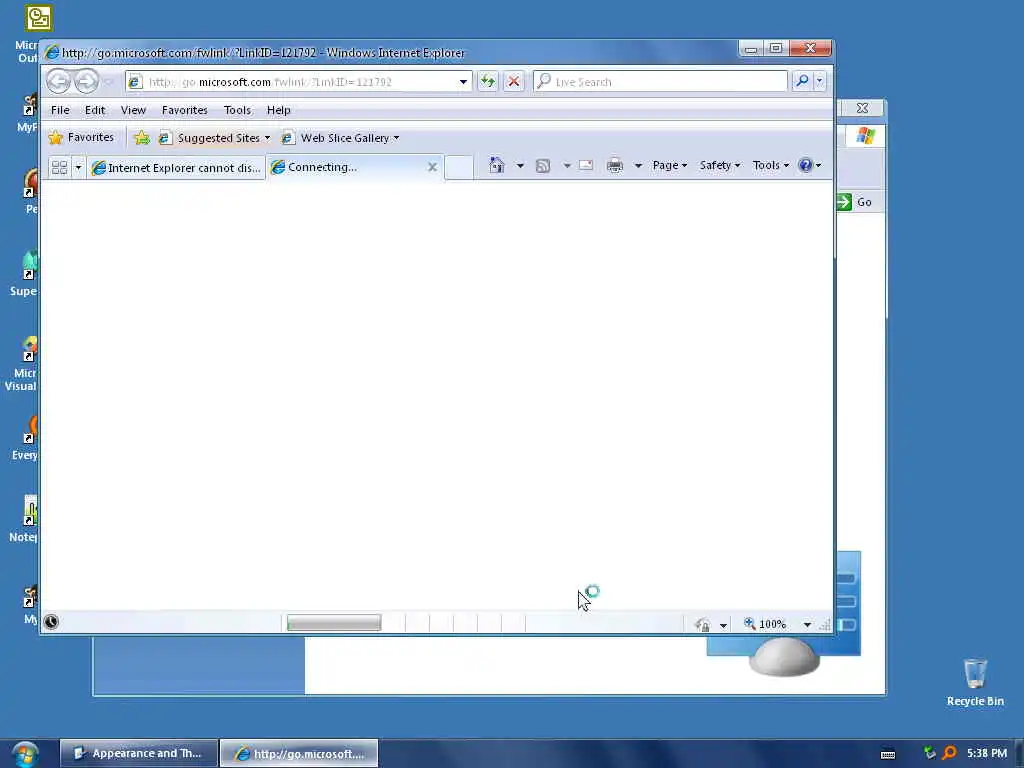Open the security zone dropdown arrow
The image size is (1024, 768).
pos(723,625)
